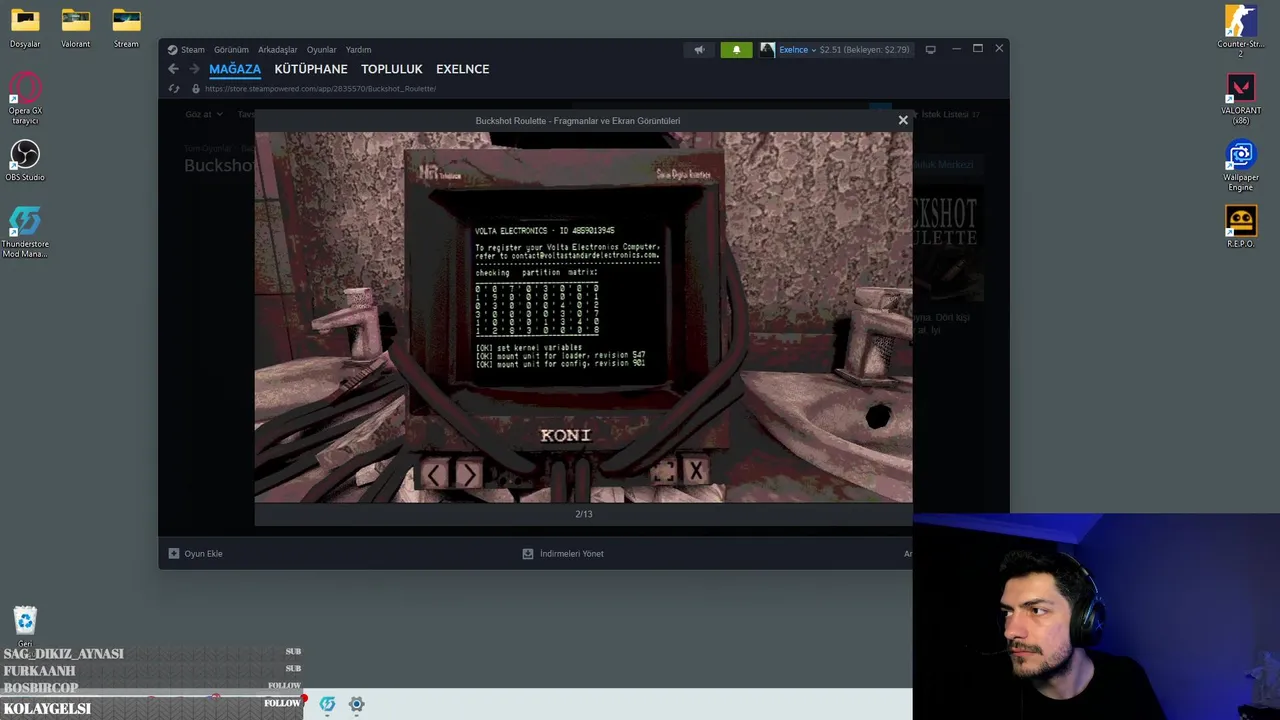Open the Stream desktop folder
1280x720 pixels.
tap(126, 28)
